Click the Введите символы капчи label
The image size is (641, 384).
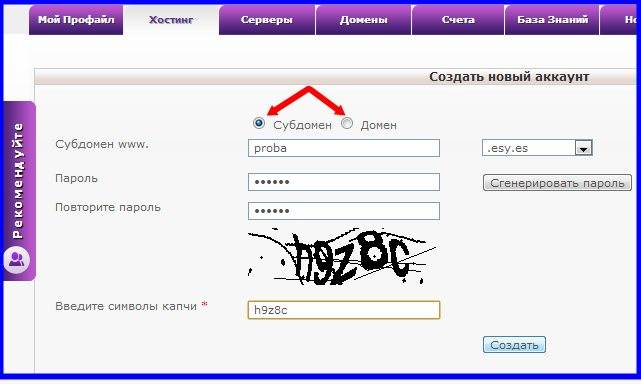[x=126, y=306]
